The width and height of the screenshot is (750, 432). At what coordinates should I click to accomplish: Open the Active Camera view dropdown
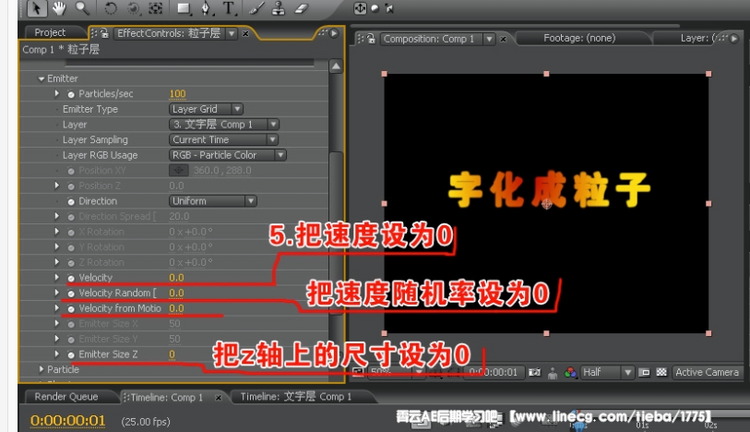coord(707,372)
